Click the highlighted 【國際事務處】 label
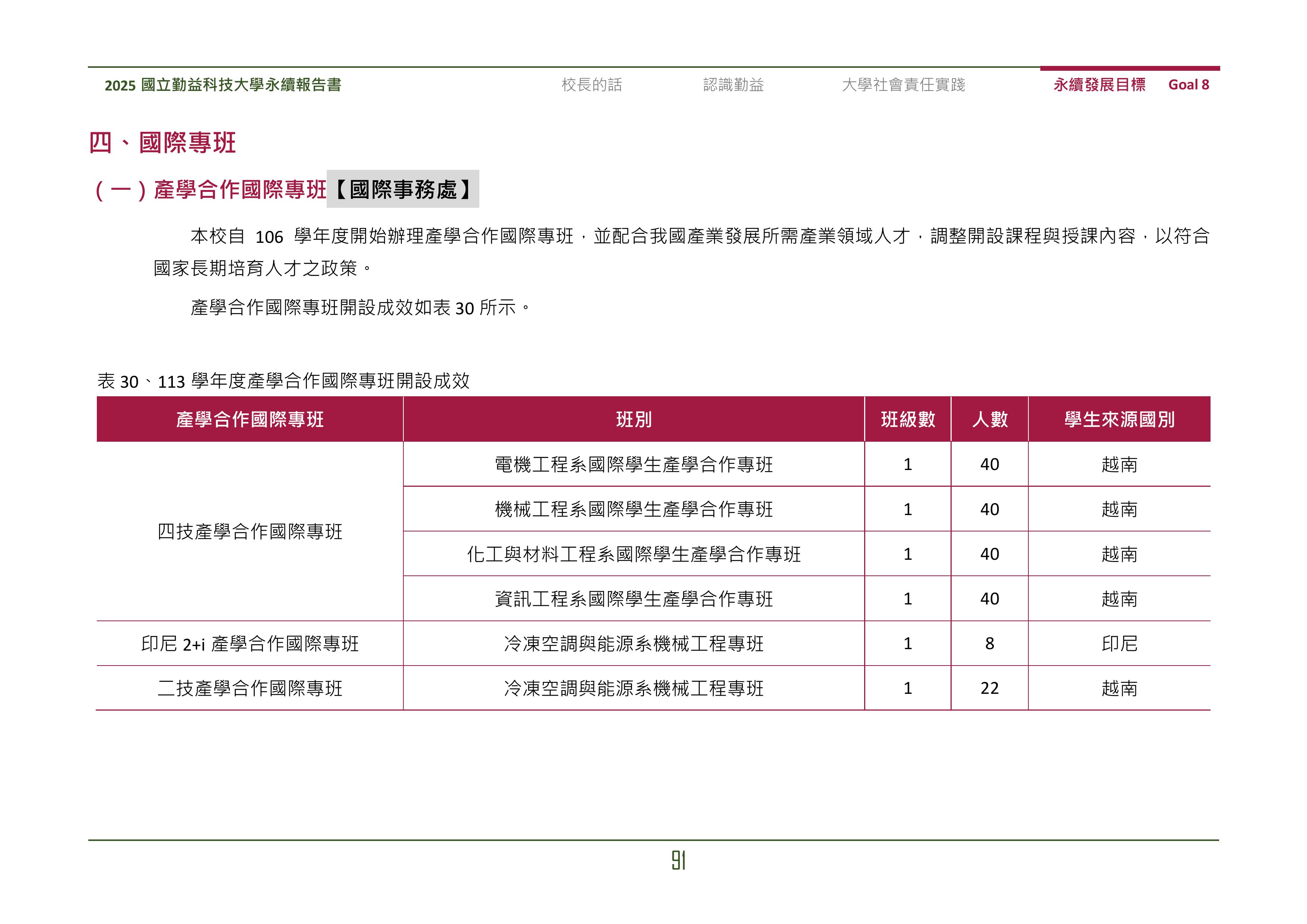Image resolution: width=1307 pixels, height=924 pixels. [403, 189]
